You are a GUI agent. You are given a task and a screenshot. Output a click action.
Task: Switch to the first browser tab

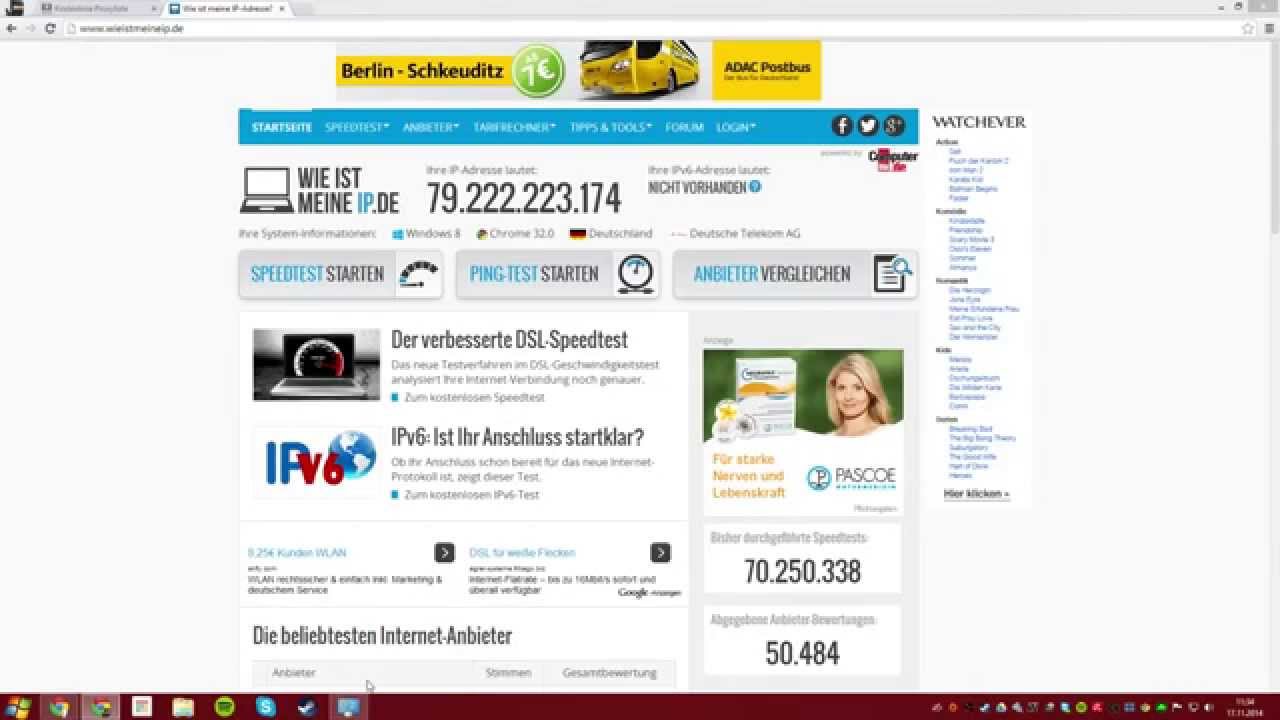[97, 8]
